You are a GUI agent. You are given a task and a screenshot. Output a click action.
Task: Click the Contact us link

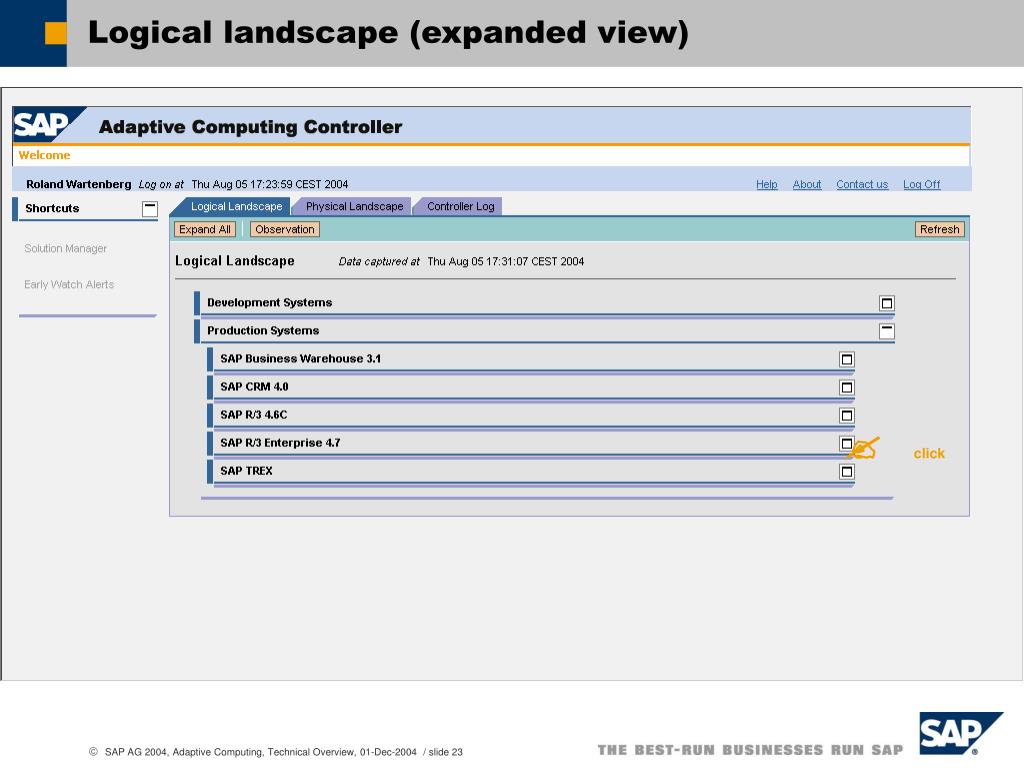[x=862, y=184]
